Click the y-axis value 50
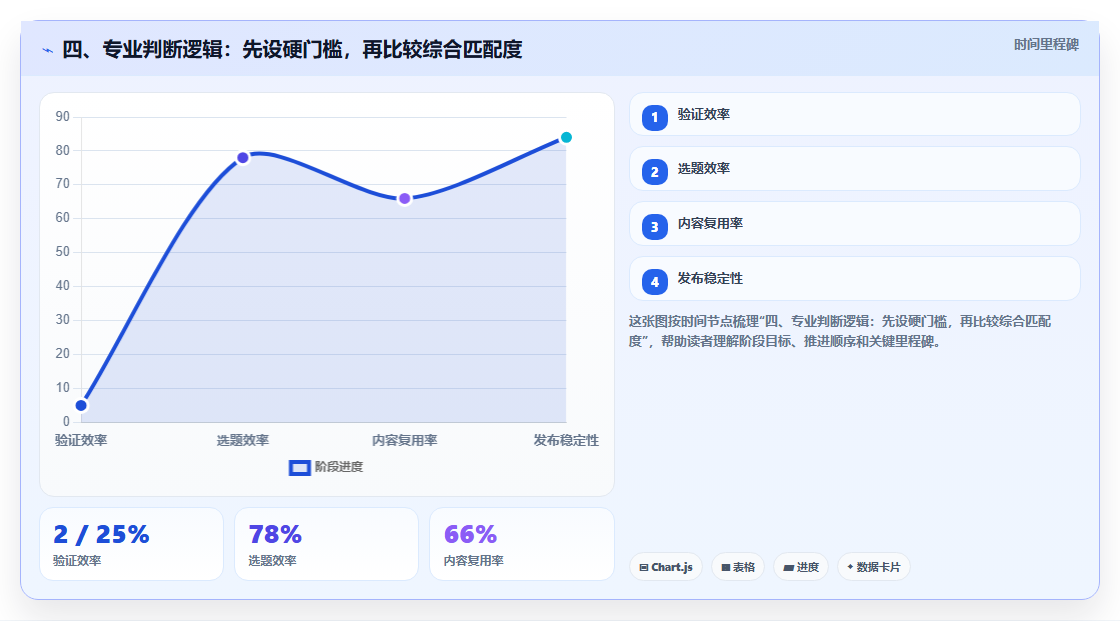Viewport: 1120px width, 621px height. click(x=63, y=252)
